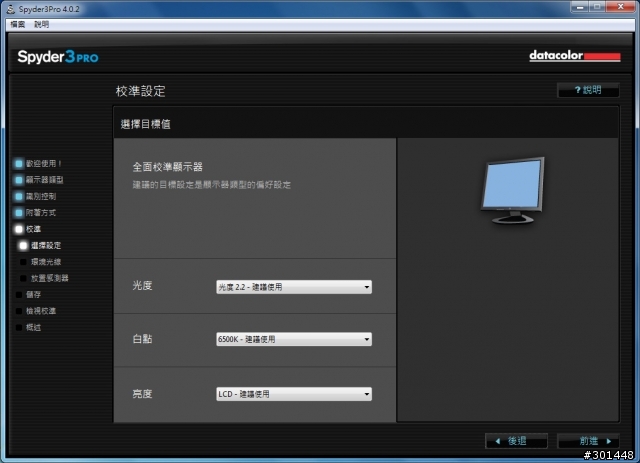Click the ? 說明 help button
Screen dimensions: 640x463
tap(588, 90)
